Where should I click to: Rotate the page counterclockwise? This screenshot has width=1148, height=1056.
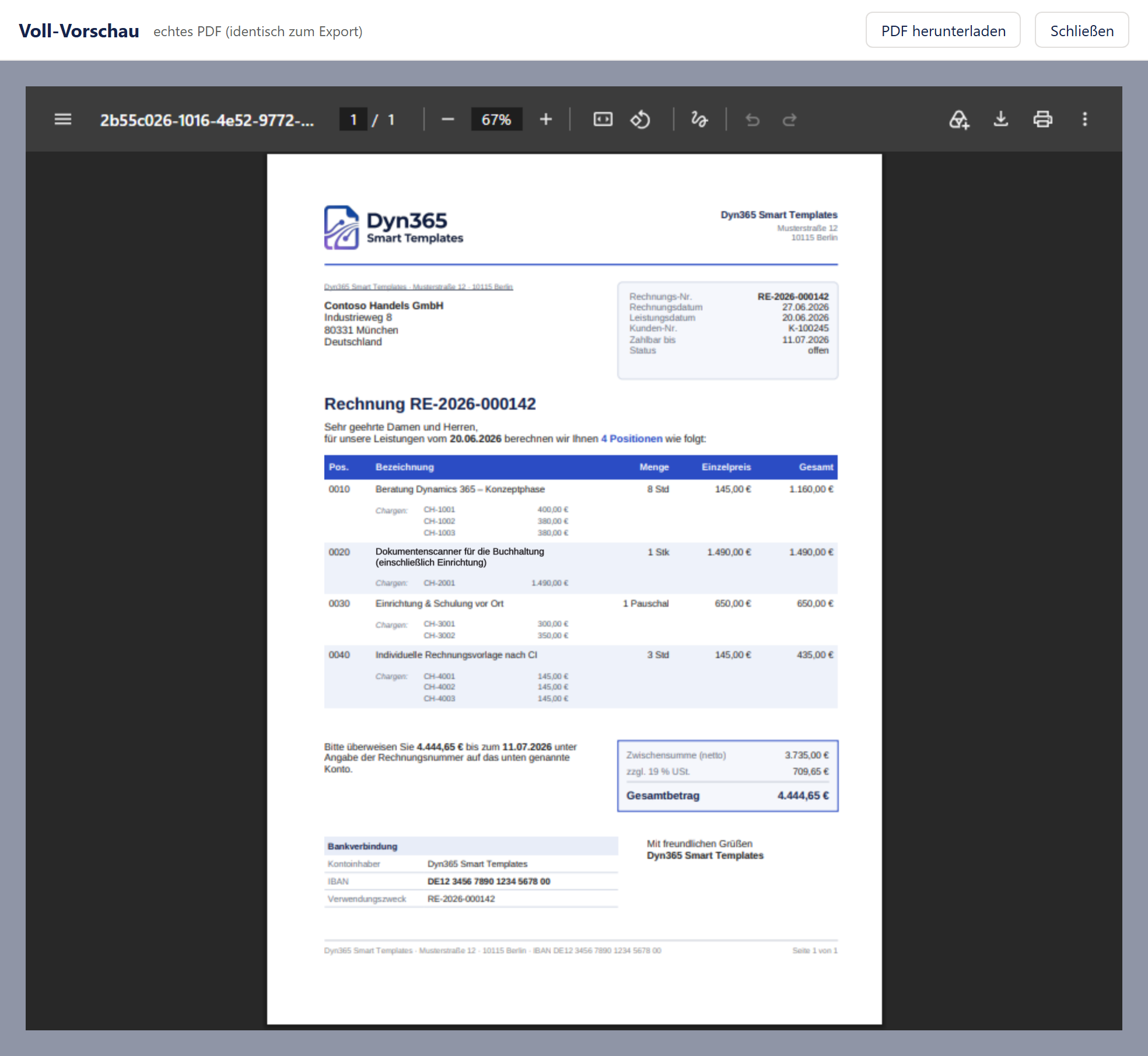click(x=640, y=120)
